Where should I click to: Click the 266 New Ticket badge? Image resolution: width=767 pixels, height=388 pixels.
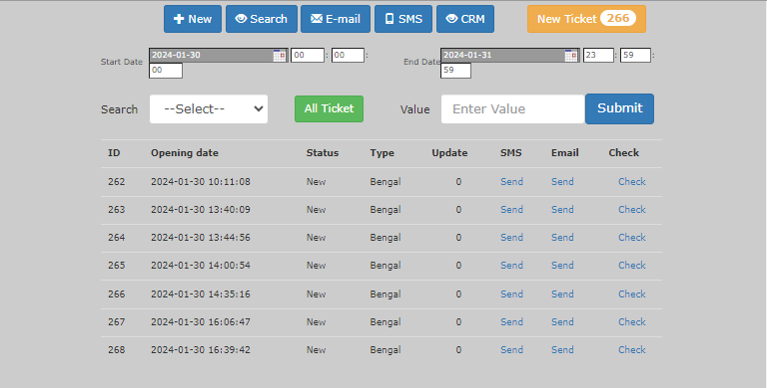(x=618, y=19)
